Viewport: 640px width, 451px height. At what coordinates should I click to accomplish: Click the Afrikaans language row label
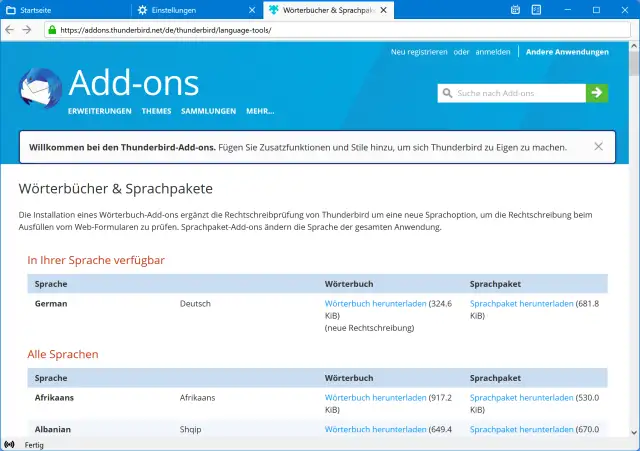pyautogui.click(x=54, y=398)
